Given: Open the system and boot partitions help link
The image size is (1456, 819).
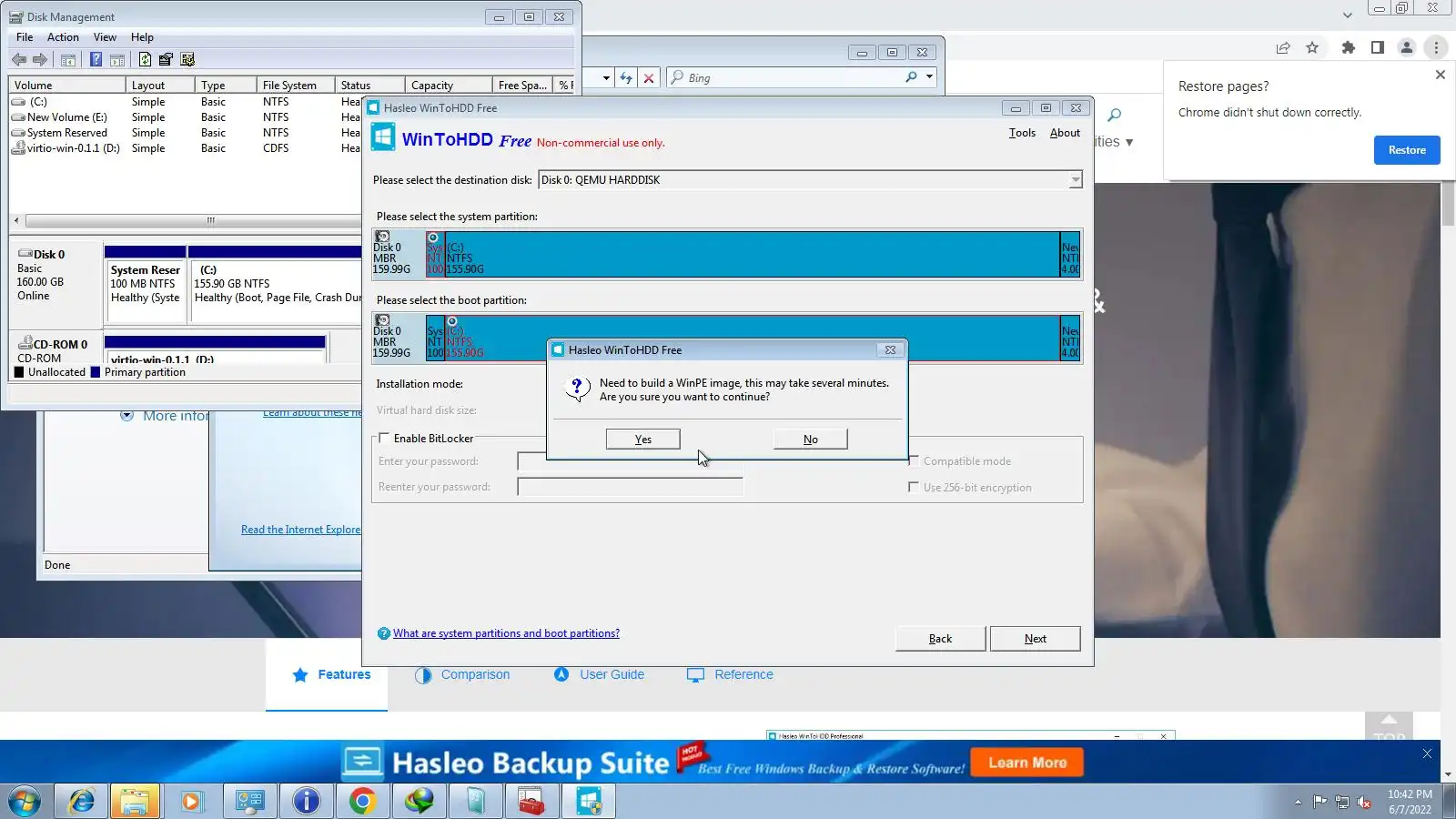Looking at the screenshot, I should [x=506, y=633].
